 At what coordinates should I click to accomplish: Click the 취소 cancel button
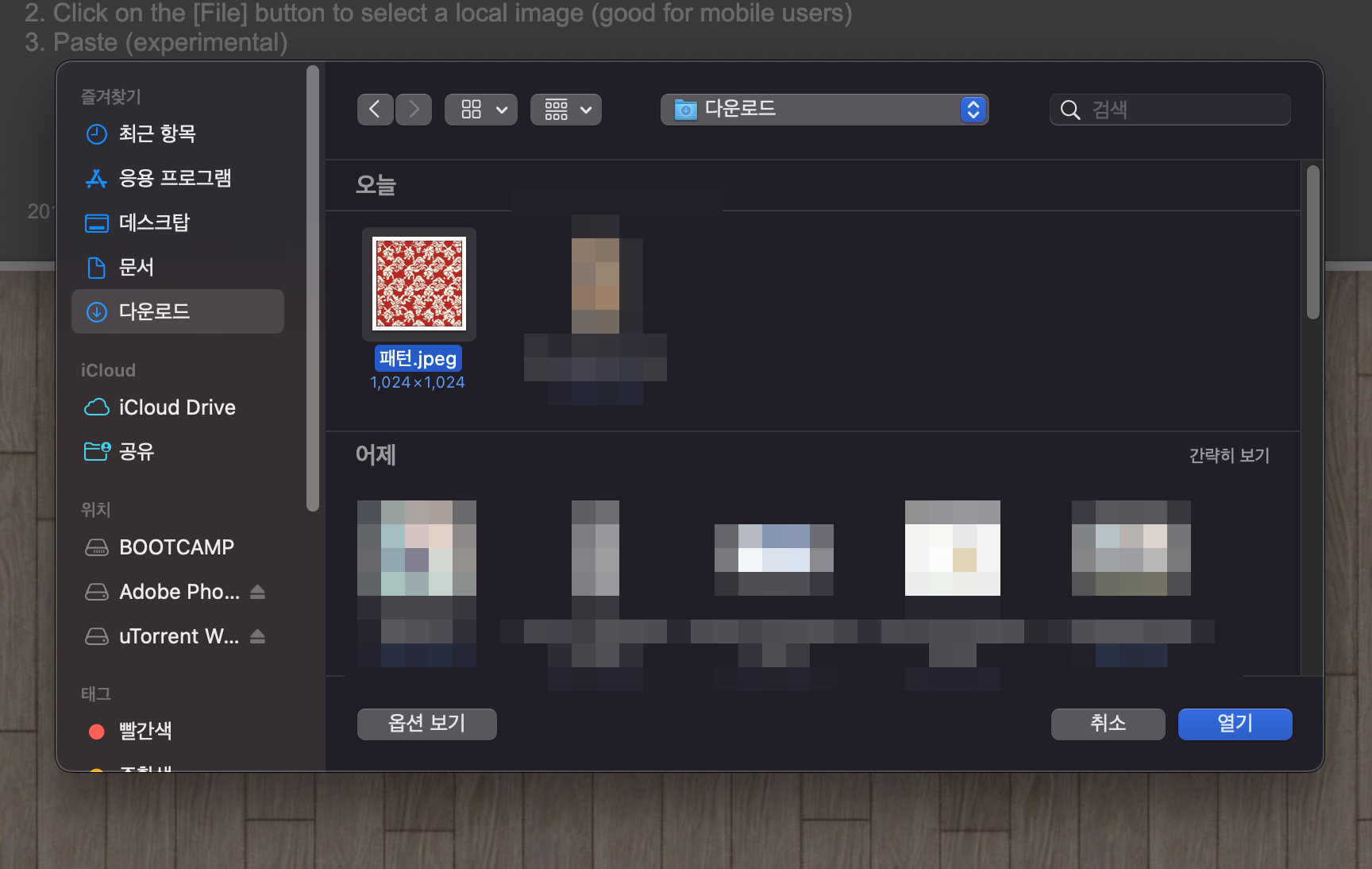click(x=1108, y=724)
